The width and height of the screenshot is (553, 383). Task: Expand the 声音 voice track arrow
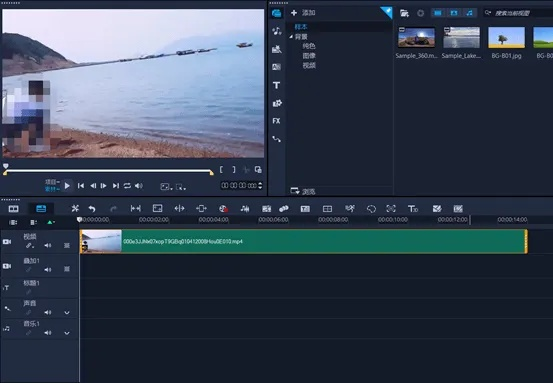pyautogui.click(x=67, y=312)
